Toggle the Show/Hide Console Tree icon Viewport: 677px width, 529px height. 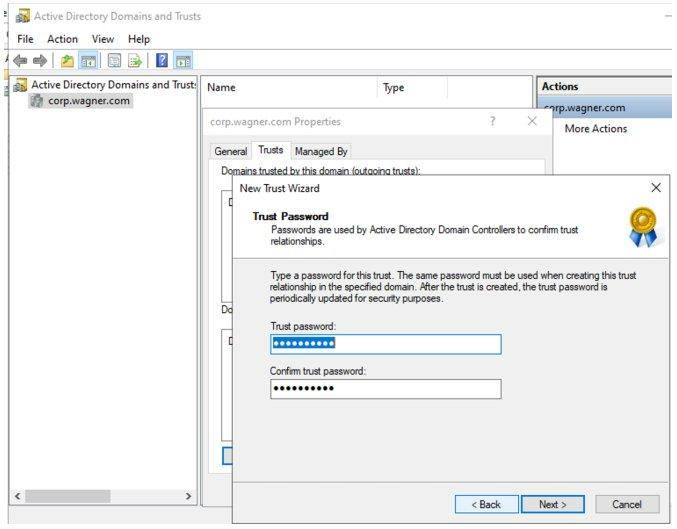pos(88,61)
